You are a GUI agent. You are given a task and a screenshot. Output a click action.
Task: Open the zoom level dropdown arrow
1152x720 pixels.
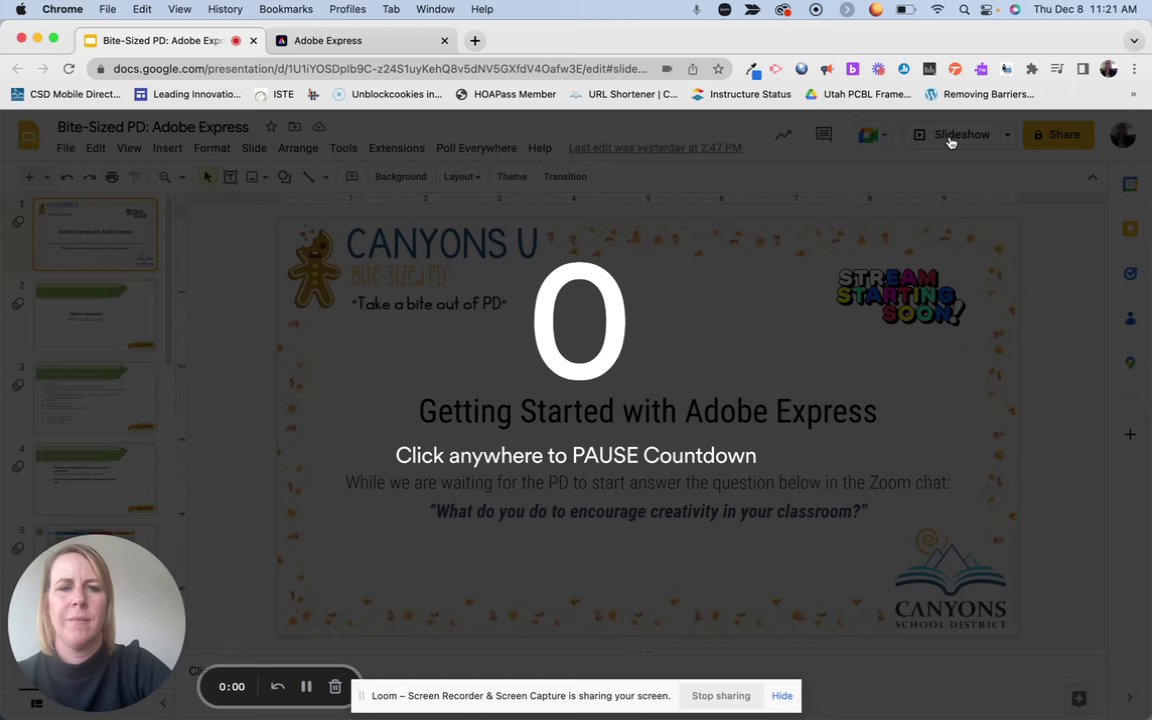point(182,177)
